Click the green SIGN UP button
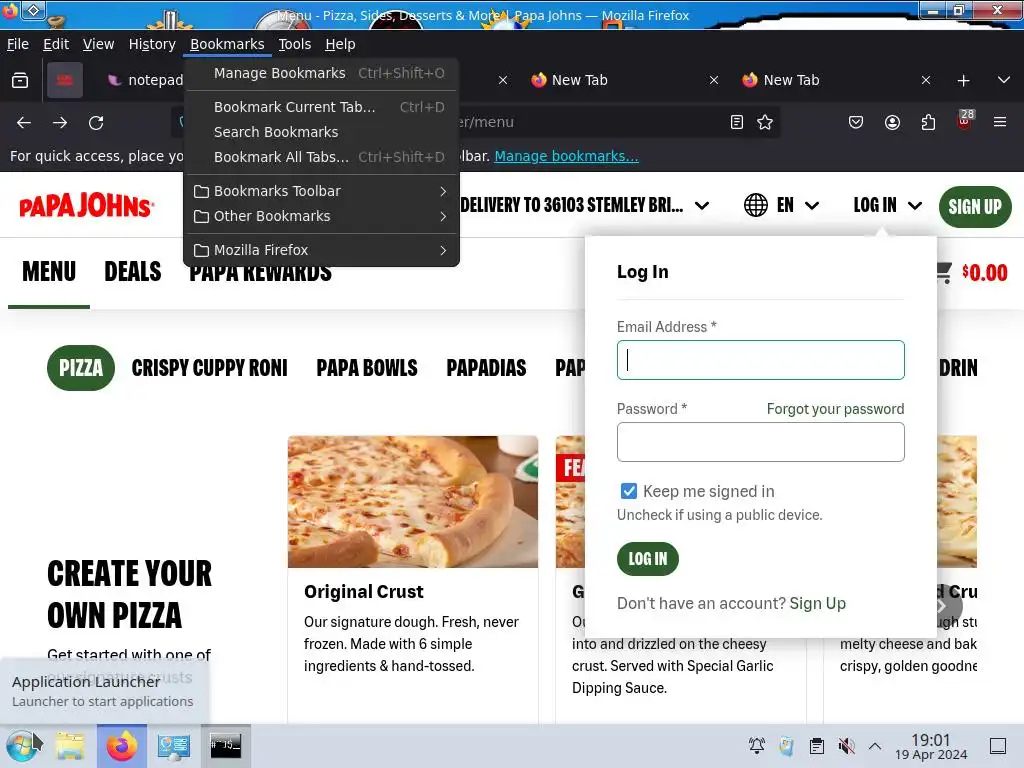This screenshot has height=768, width=1024. pos(975,207)
